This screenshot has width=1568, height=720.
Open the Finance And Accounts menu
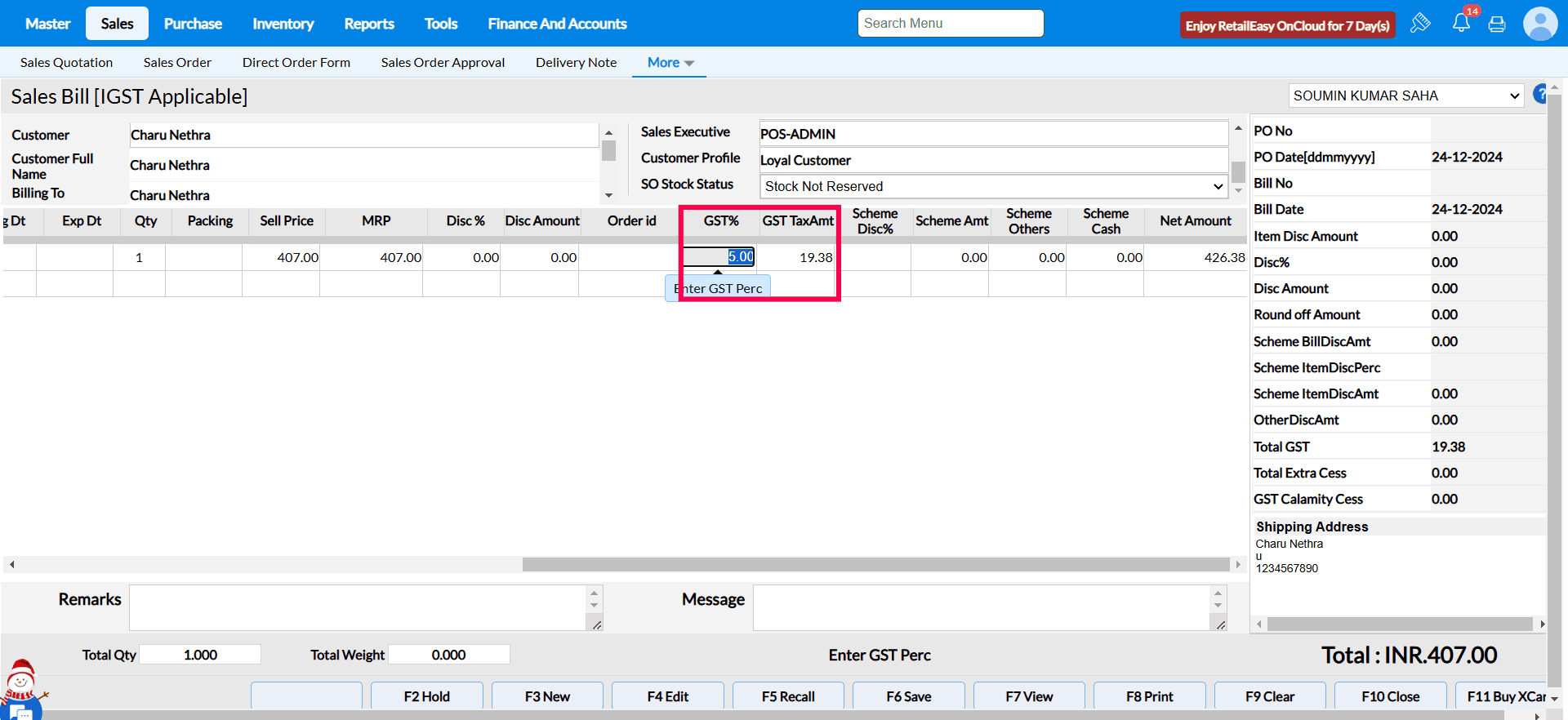[x=557, y=24]
